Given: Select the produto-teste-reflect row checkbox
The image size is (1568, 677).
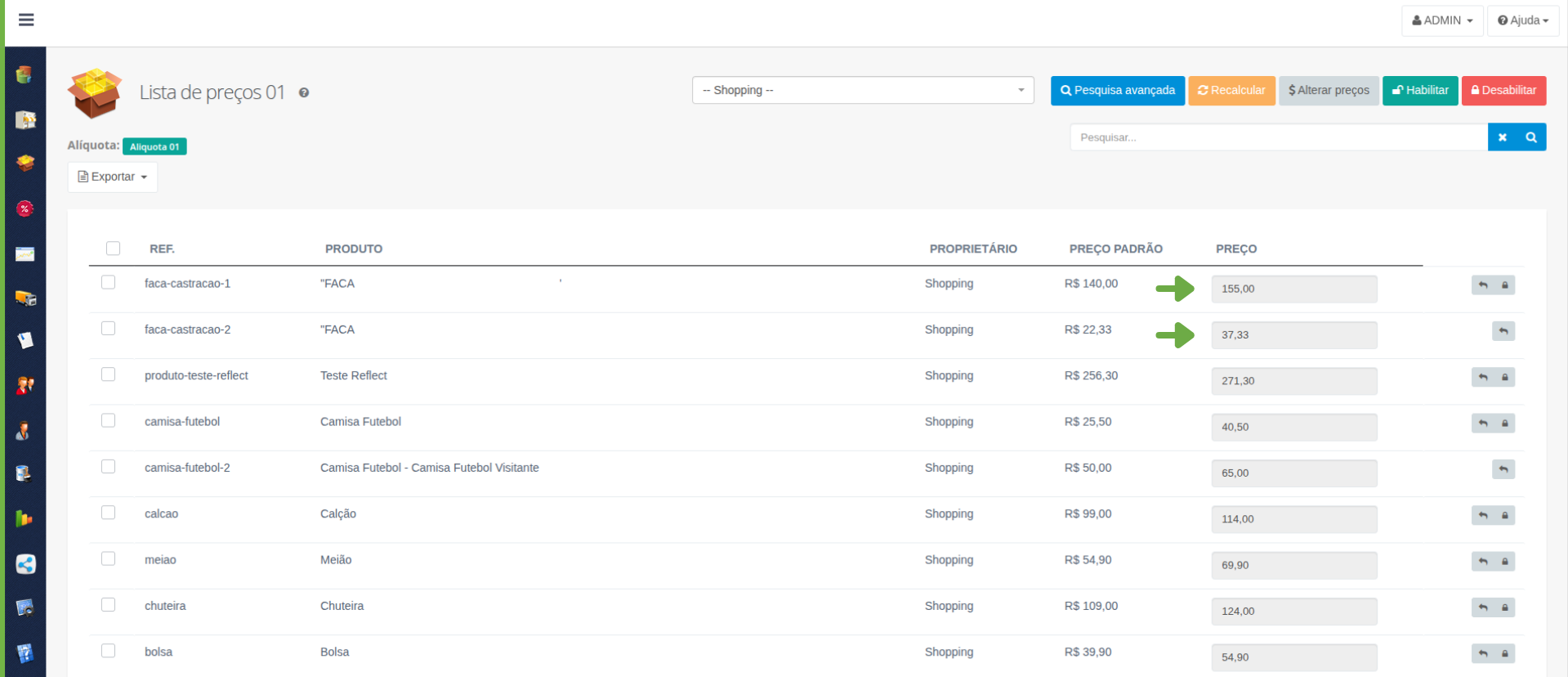Looking at the screenshot, I should pos(108,374).
